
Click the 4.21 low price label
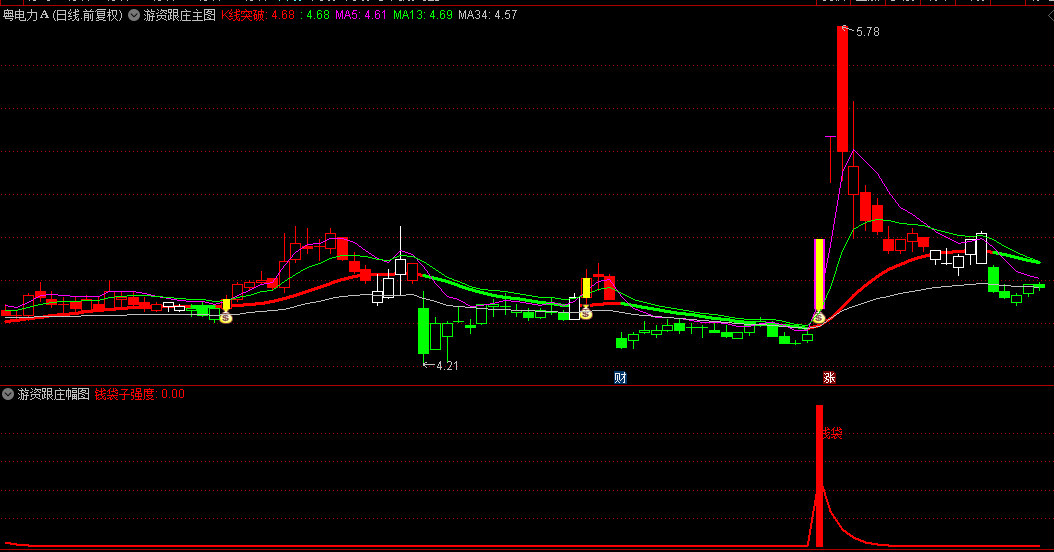coord(447,366)
